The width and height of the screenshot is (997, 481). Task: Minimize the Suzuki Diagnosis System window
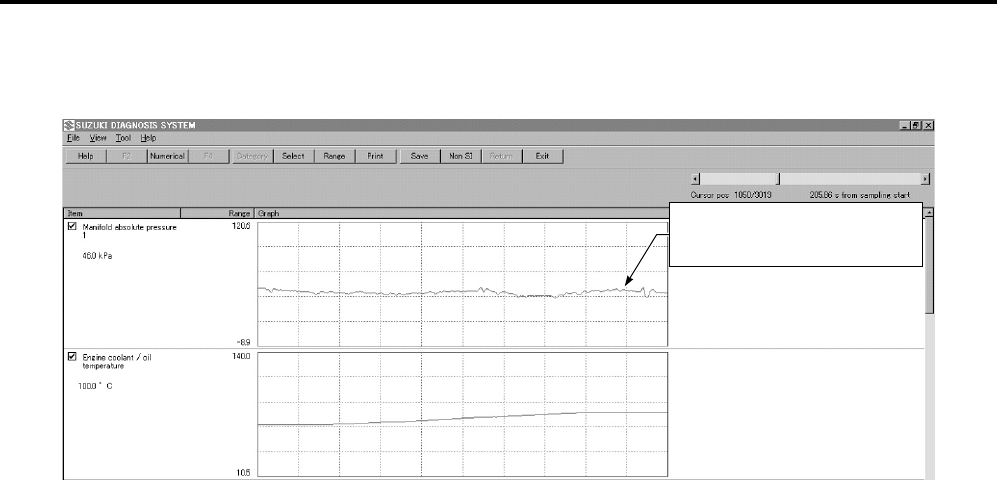[907, 125]
